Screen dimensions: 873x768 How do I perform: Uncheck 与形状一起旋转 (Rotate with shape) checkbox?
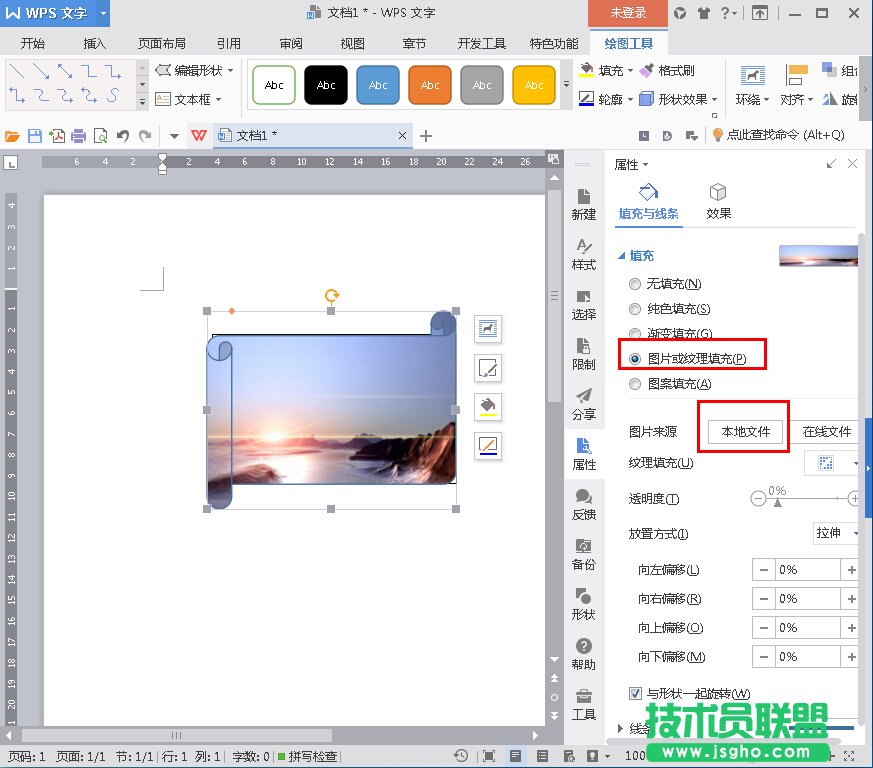635,693
